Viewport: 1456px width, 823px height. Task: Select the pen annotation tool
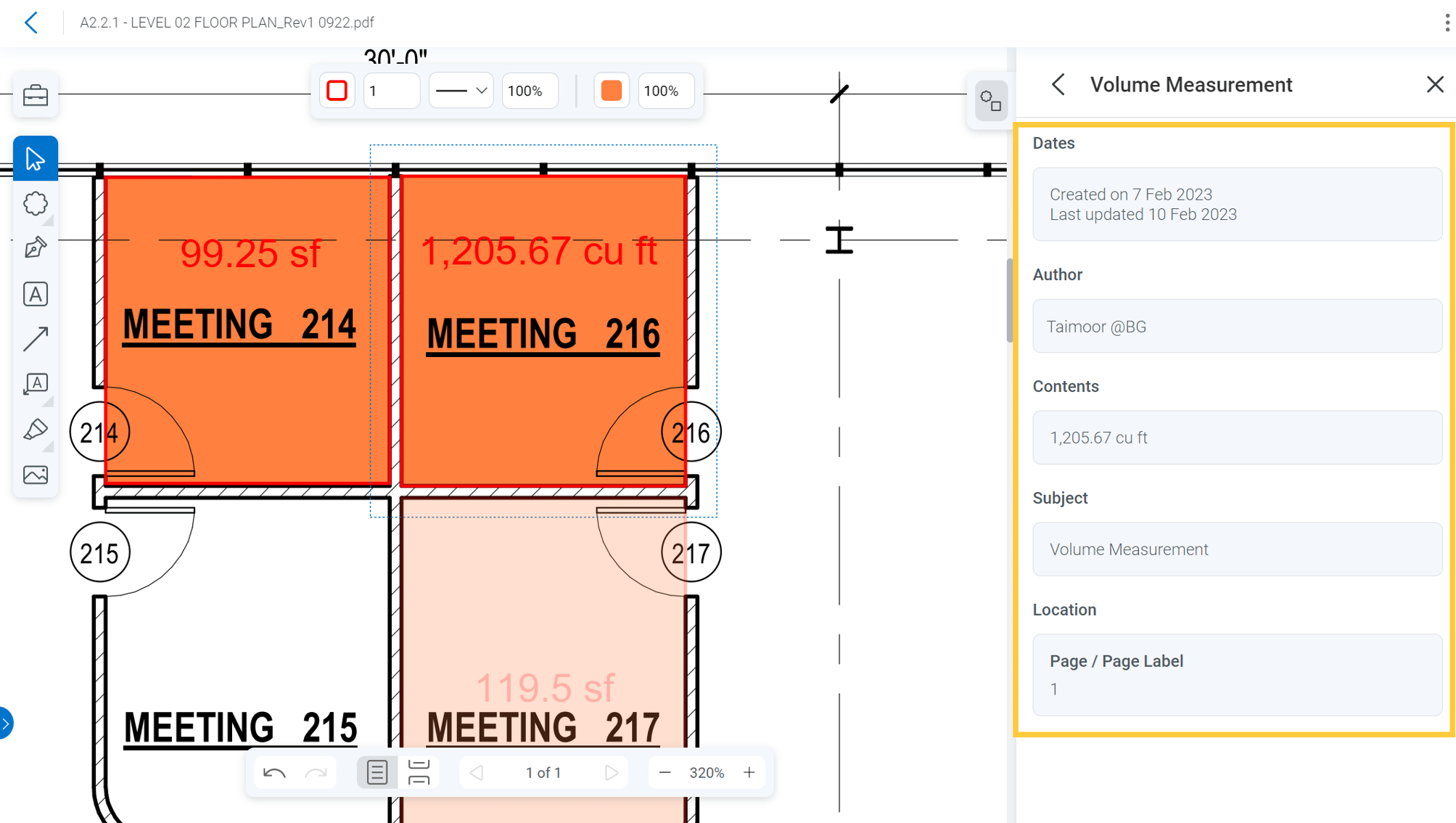(35, 248)
